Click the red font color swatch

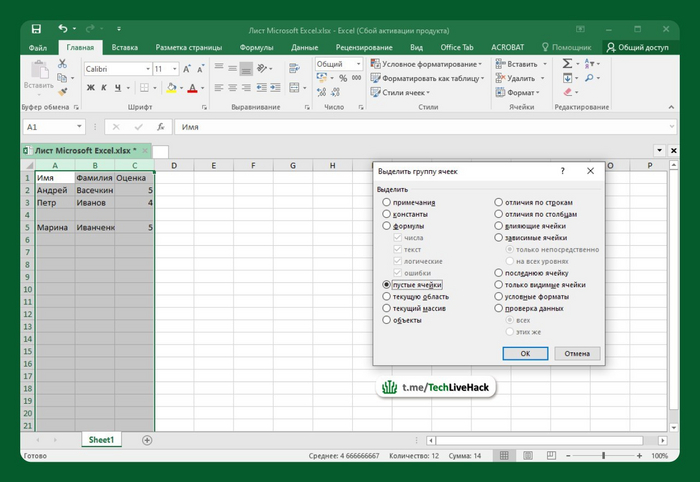click(x=192, y=87)
